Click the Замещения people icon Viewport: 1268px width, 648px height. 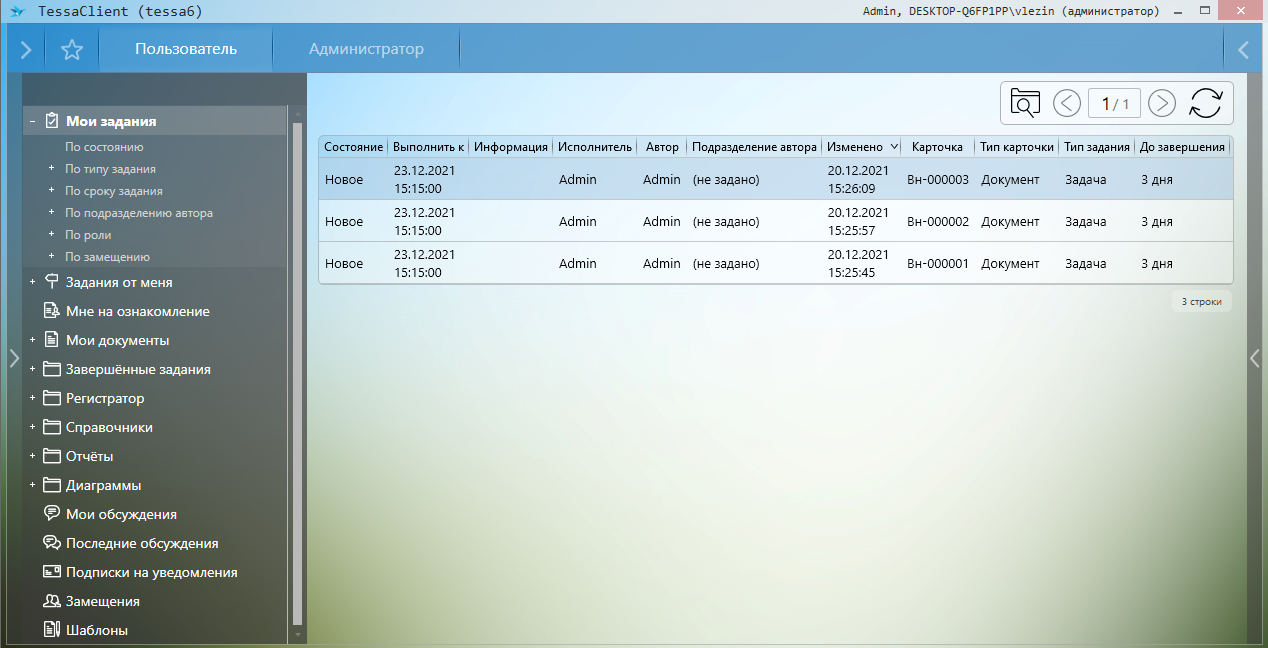(52, 601)
